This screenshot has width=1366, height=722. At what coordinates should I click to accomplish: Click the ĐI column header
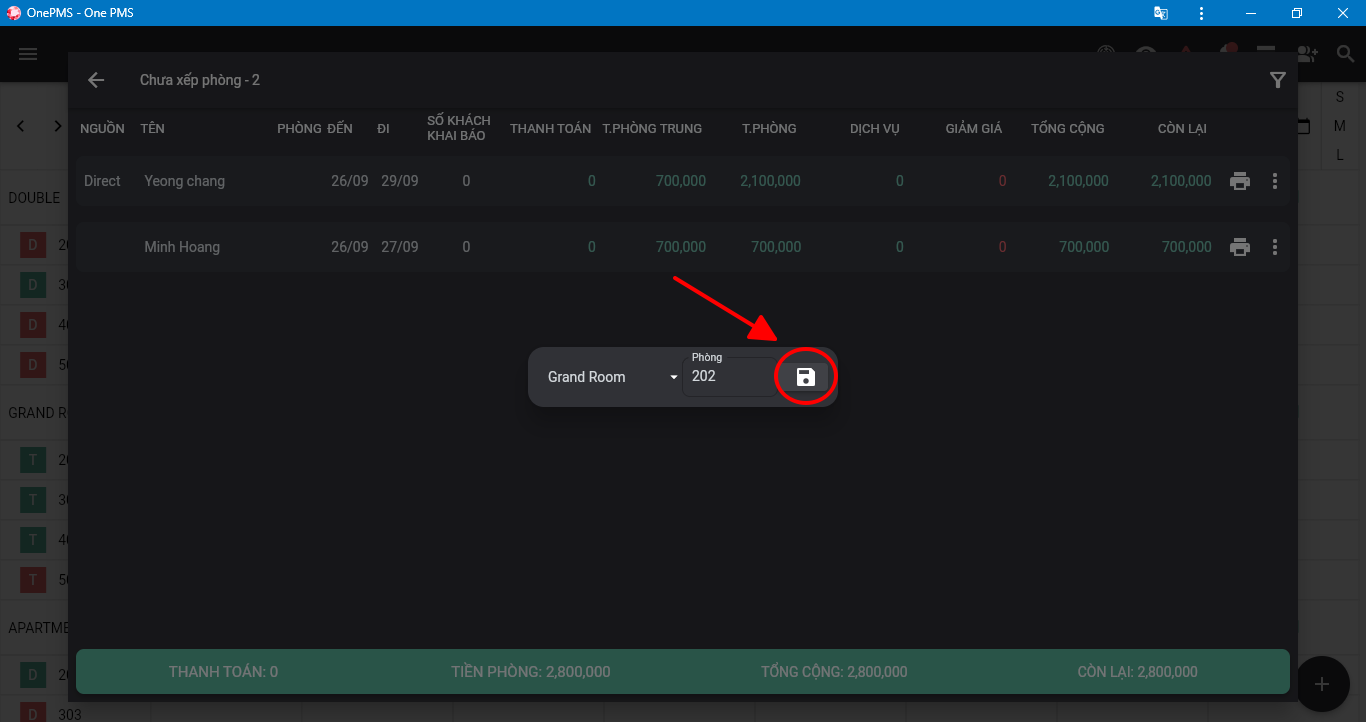click(x=383, y=128)
